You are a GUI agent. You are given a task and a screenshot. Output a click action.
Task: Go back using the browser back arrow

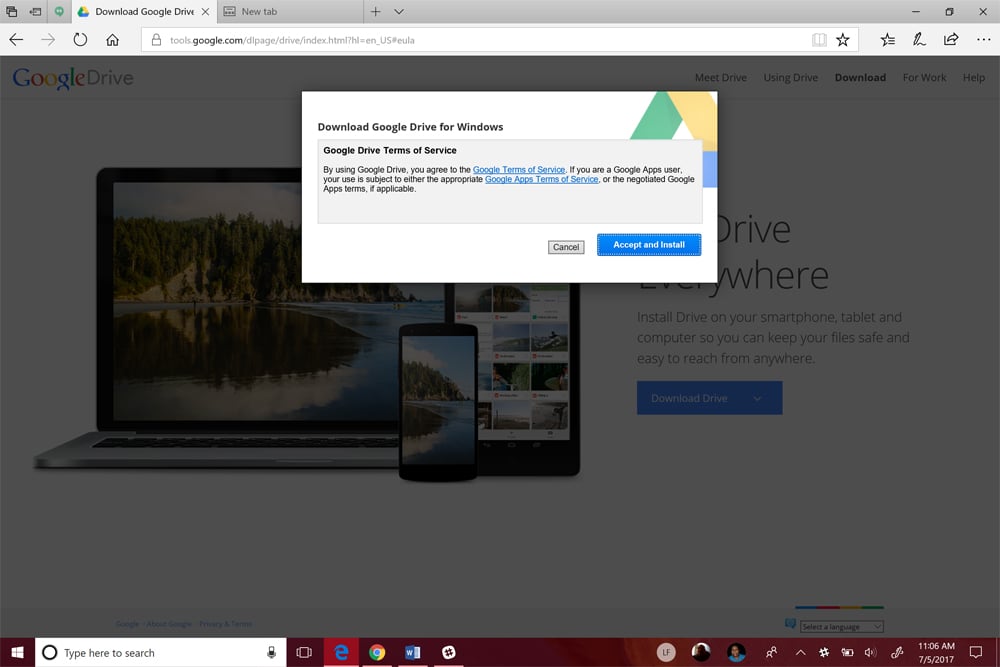(x=16, y=40)
